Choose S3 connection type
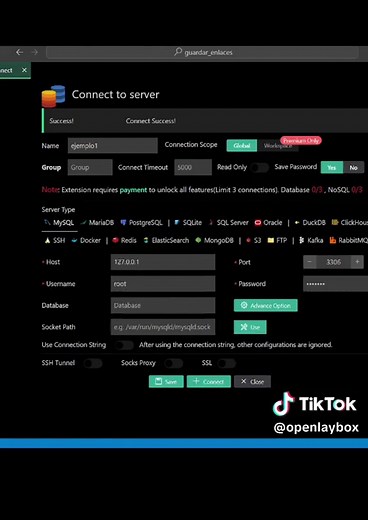 coord(253,240)
